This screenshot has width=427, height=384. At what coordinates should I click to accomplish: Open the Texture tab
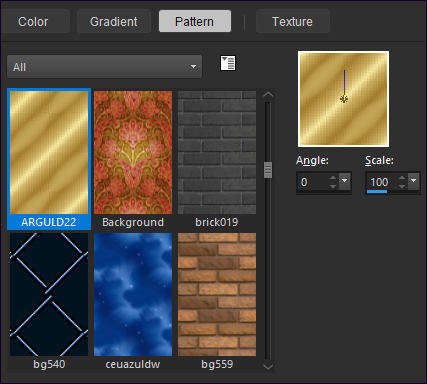[x=292, y=22]
